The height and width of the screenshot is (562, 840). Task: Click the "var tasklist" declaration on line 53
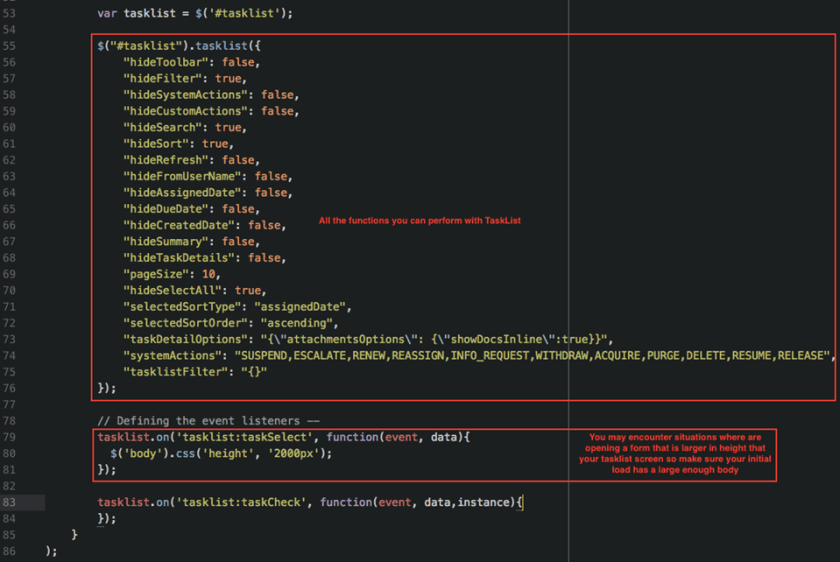pos(137,13)
